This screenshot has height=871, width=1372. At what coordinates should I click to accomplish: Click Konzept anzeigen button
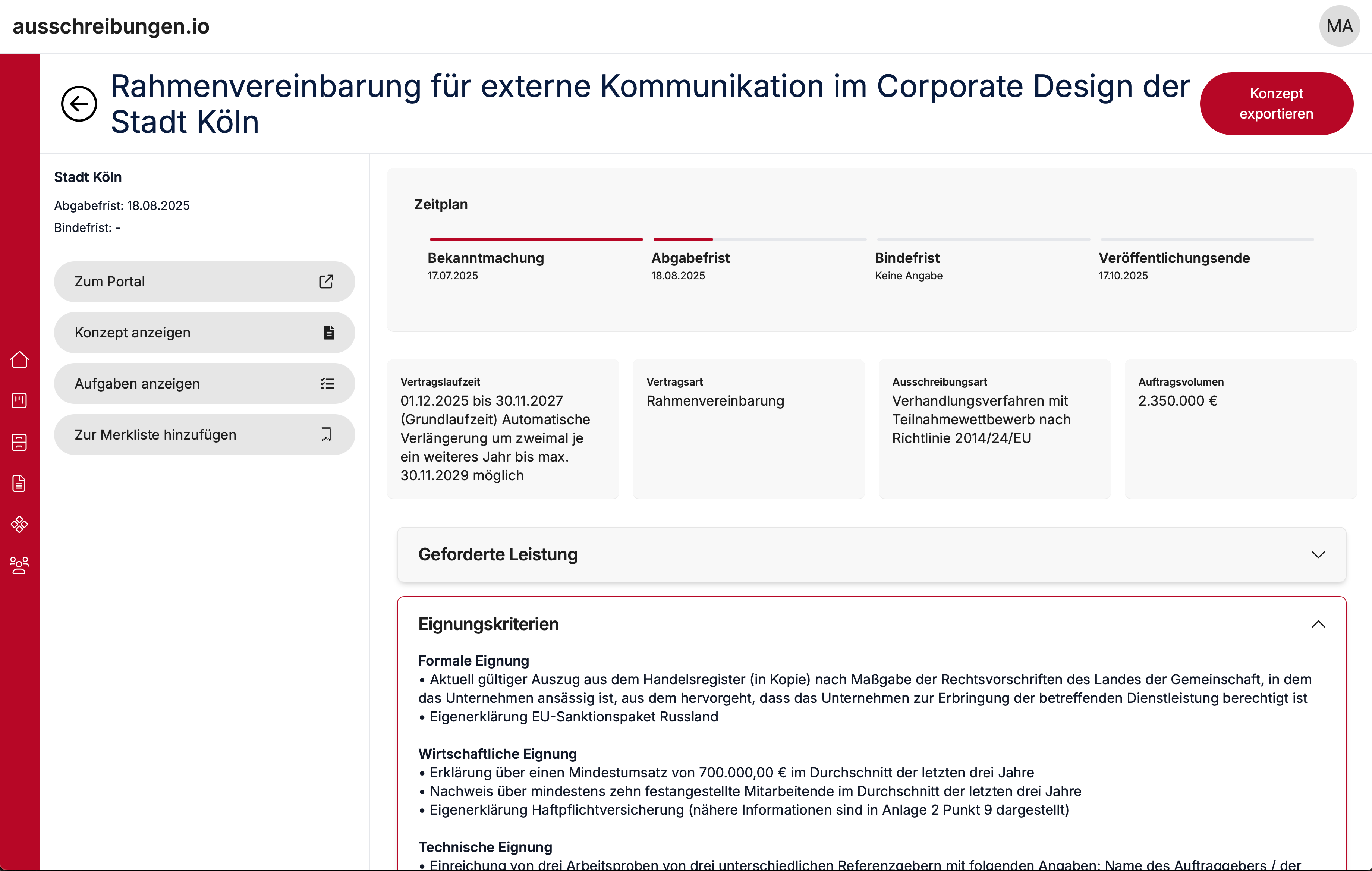pos(204,333)
